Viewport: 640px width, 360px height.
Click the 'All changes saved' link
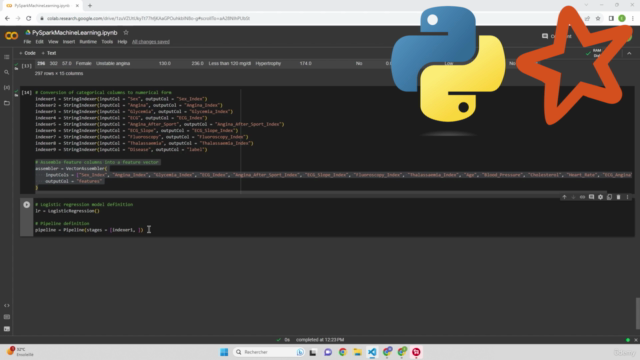tap(151, 42)
